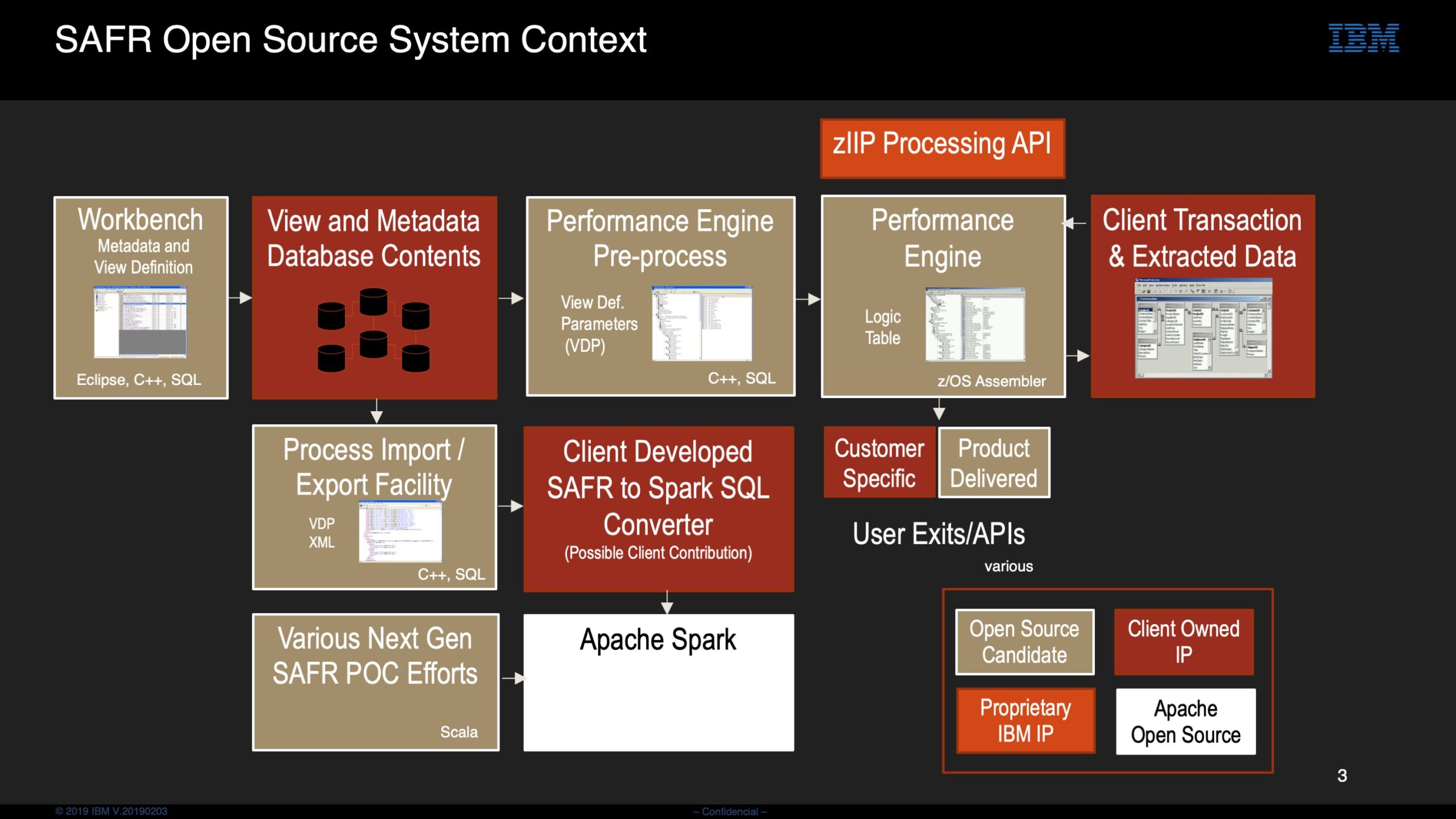Image resolution: width=1456 pixels, height=819 pixels.
Task: Click the 'Metadata and View Definition' subtitle
Action: (143, 257)
